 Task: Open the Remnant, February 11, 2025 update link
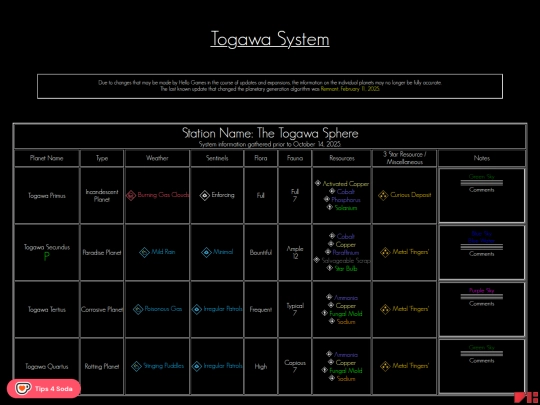(x=350, y=89)
